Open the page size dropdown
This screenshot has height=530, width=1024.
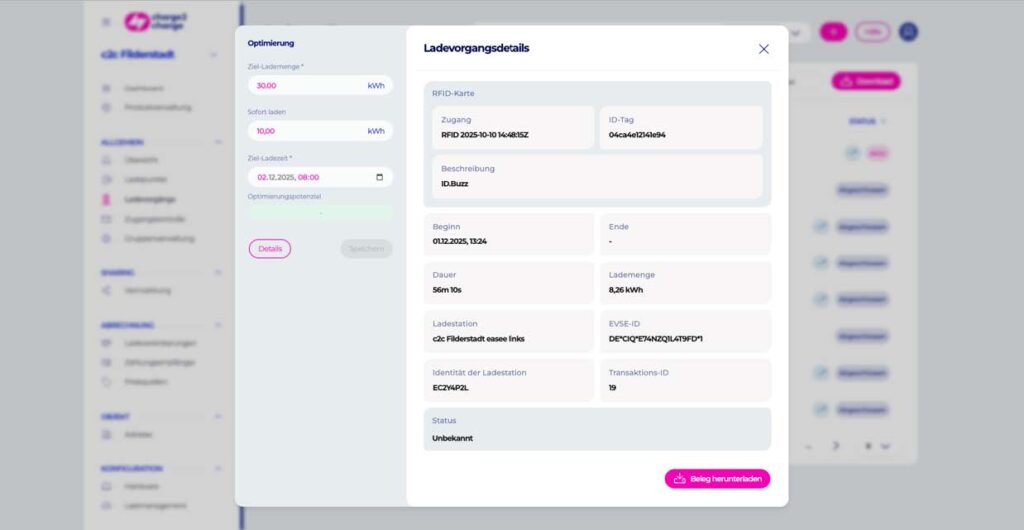coord(877,446)
